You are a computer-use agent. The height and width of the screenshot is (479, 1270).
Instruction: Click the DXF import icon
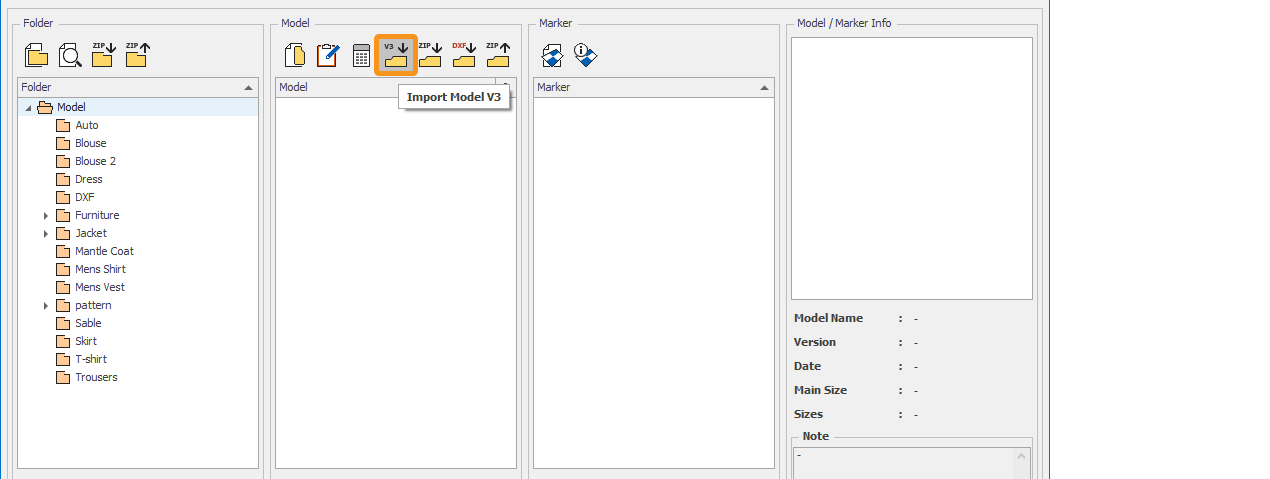tap(464, 55)
